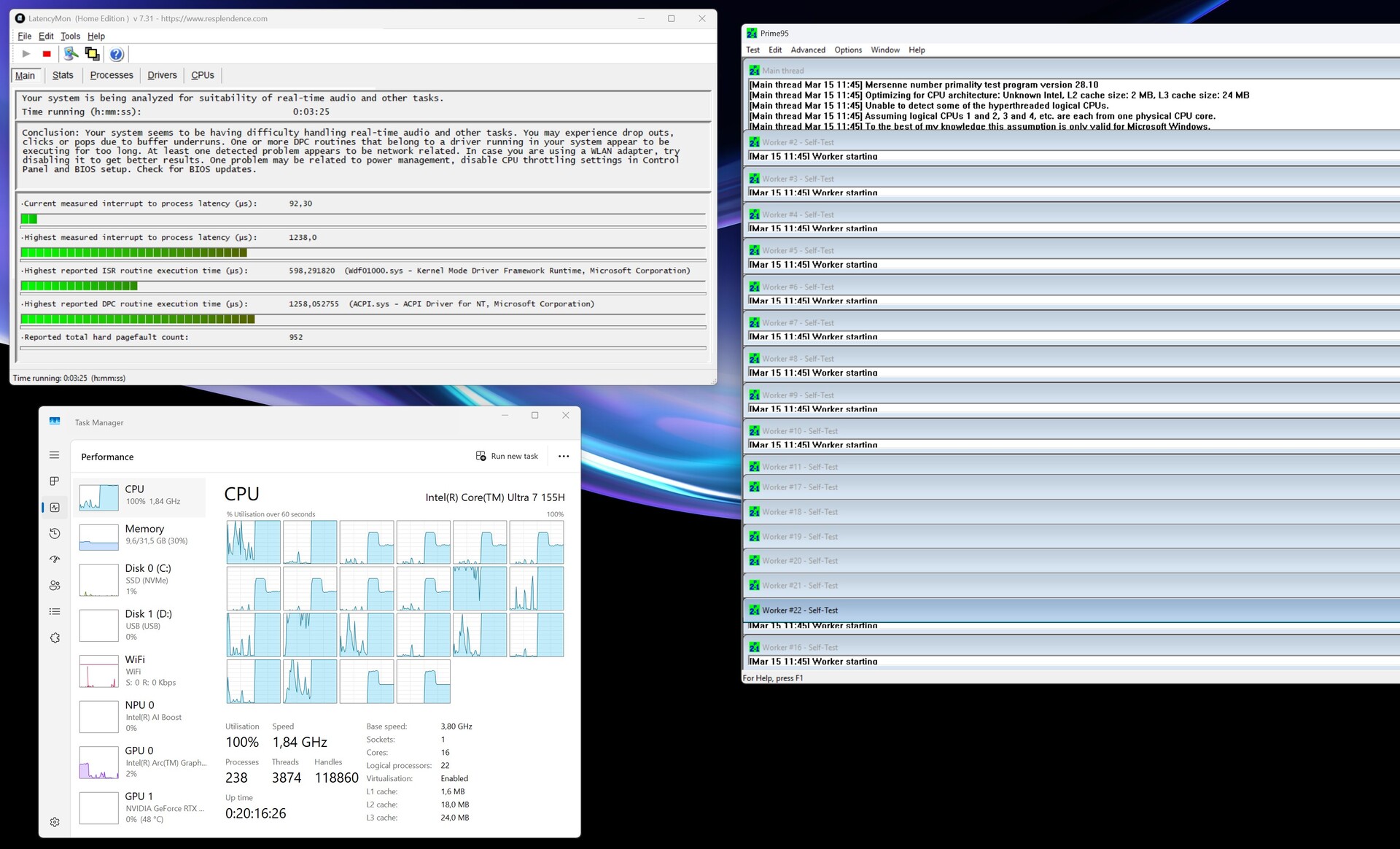Click the overlapping yellow windows toolbar icon

tap(92, 54)
